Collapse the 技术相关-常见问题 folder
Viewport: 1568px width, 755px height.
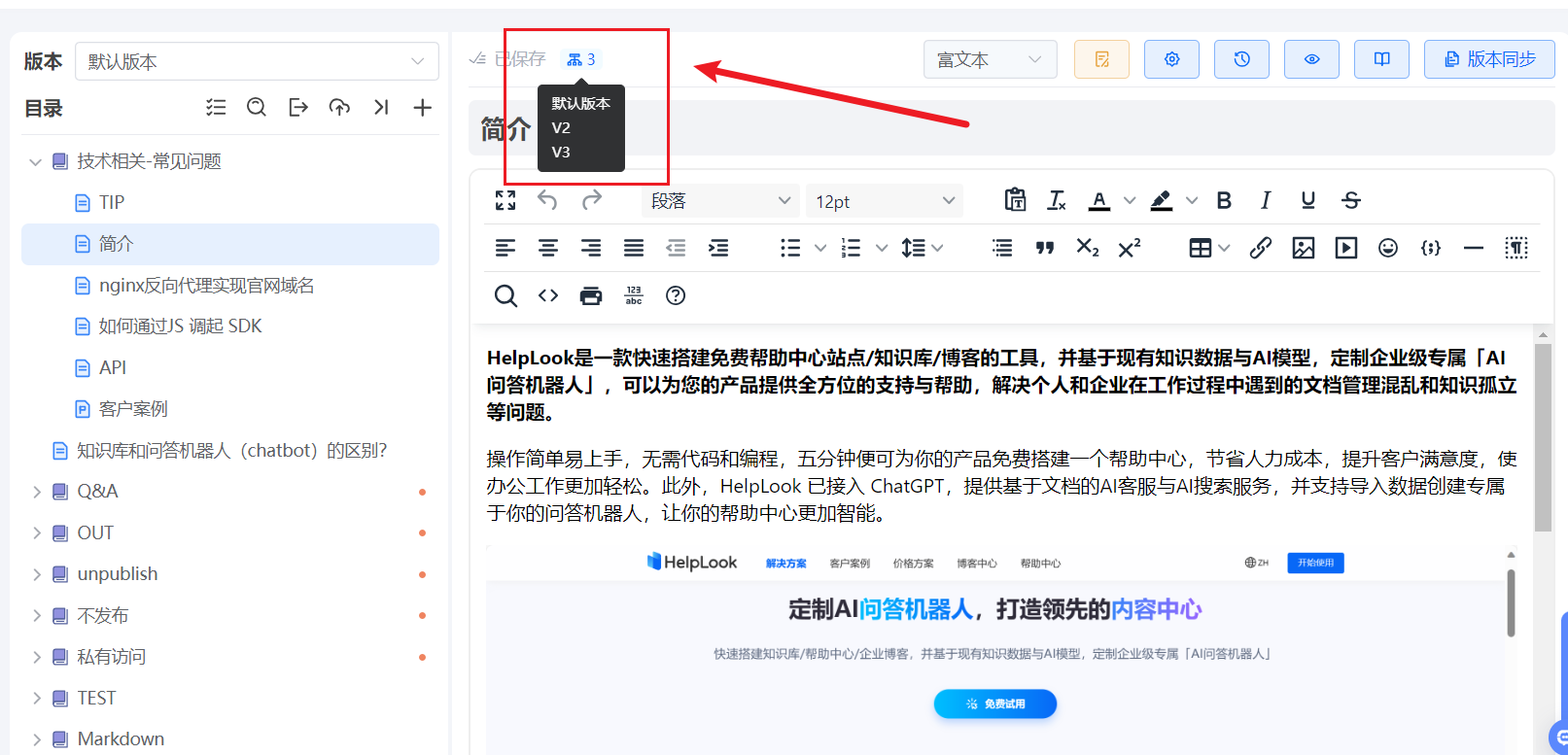36,161
